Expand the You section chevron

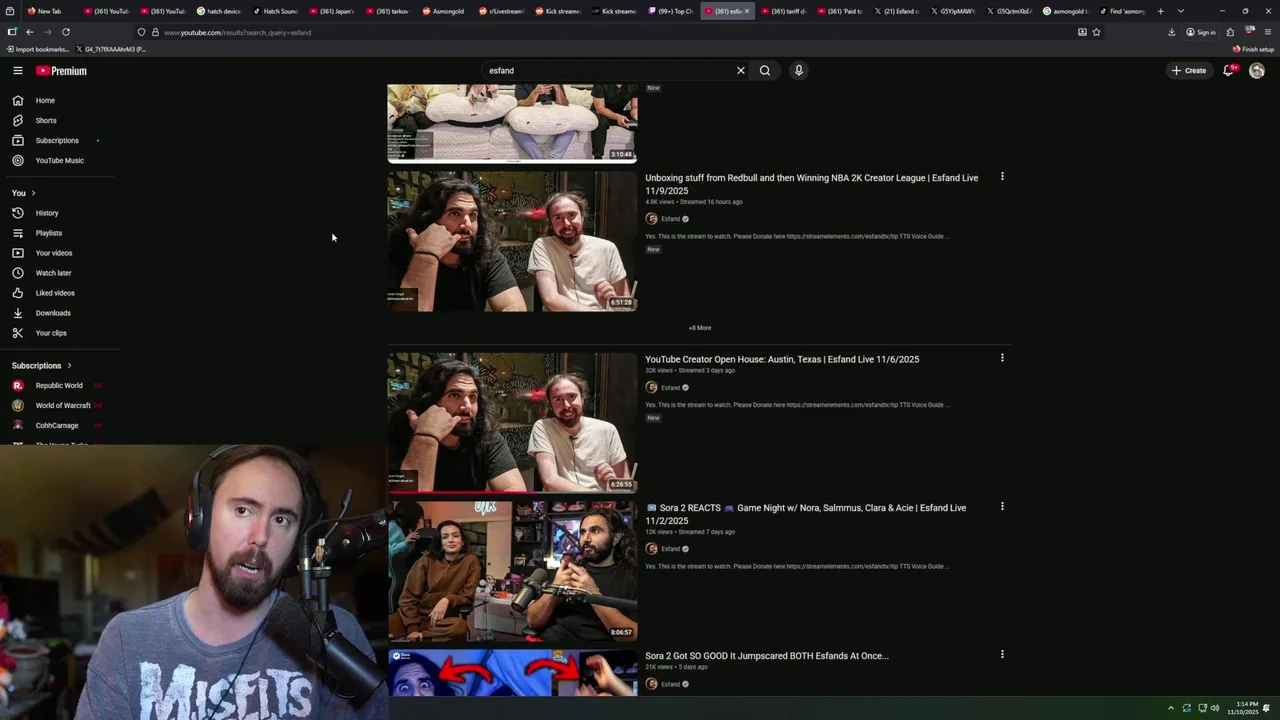pos(33,193)
